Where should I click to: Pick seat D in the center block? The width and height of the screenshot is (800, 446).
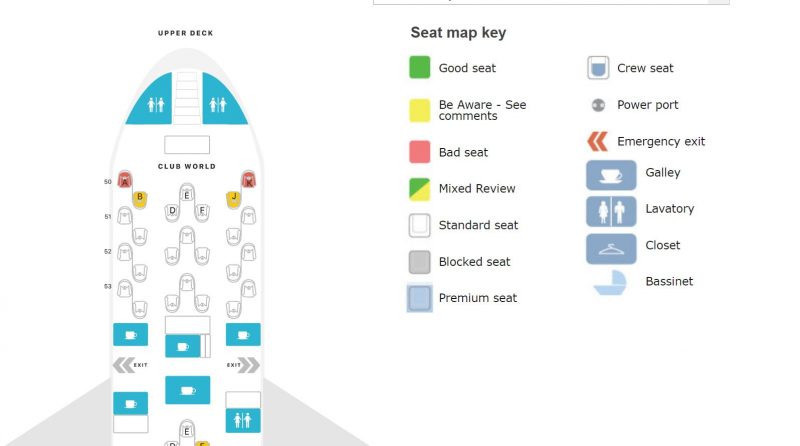pyautogui.click(x=172, y=212)
